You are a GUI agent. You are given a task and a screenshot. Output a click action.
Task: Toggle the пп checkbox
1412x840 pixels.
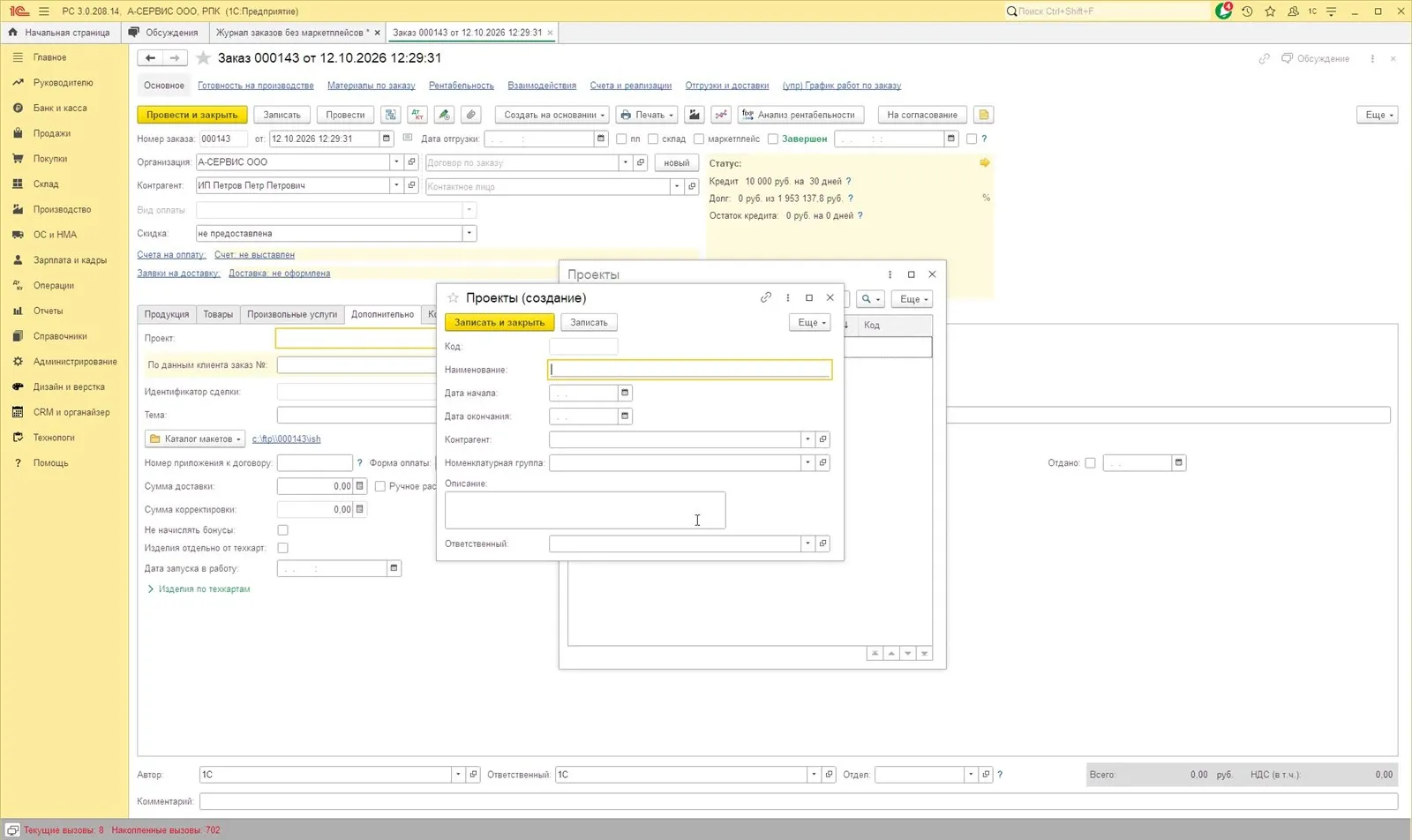621,139
